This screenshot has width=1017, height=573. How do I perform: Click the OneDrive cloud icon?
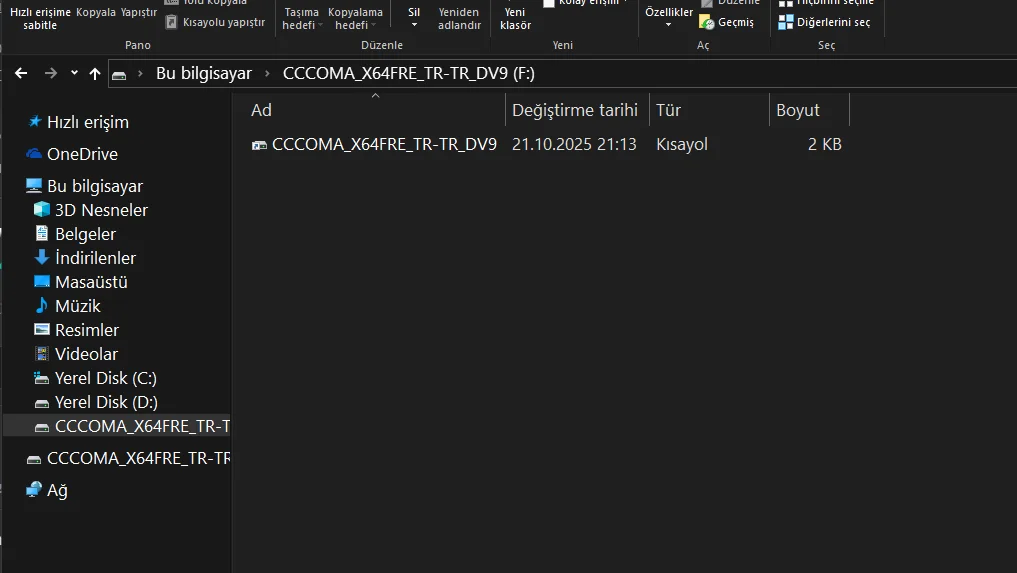[x=34, y=154]
